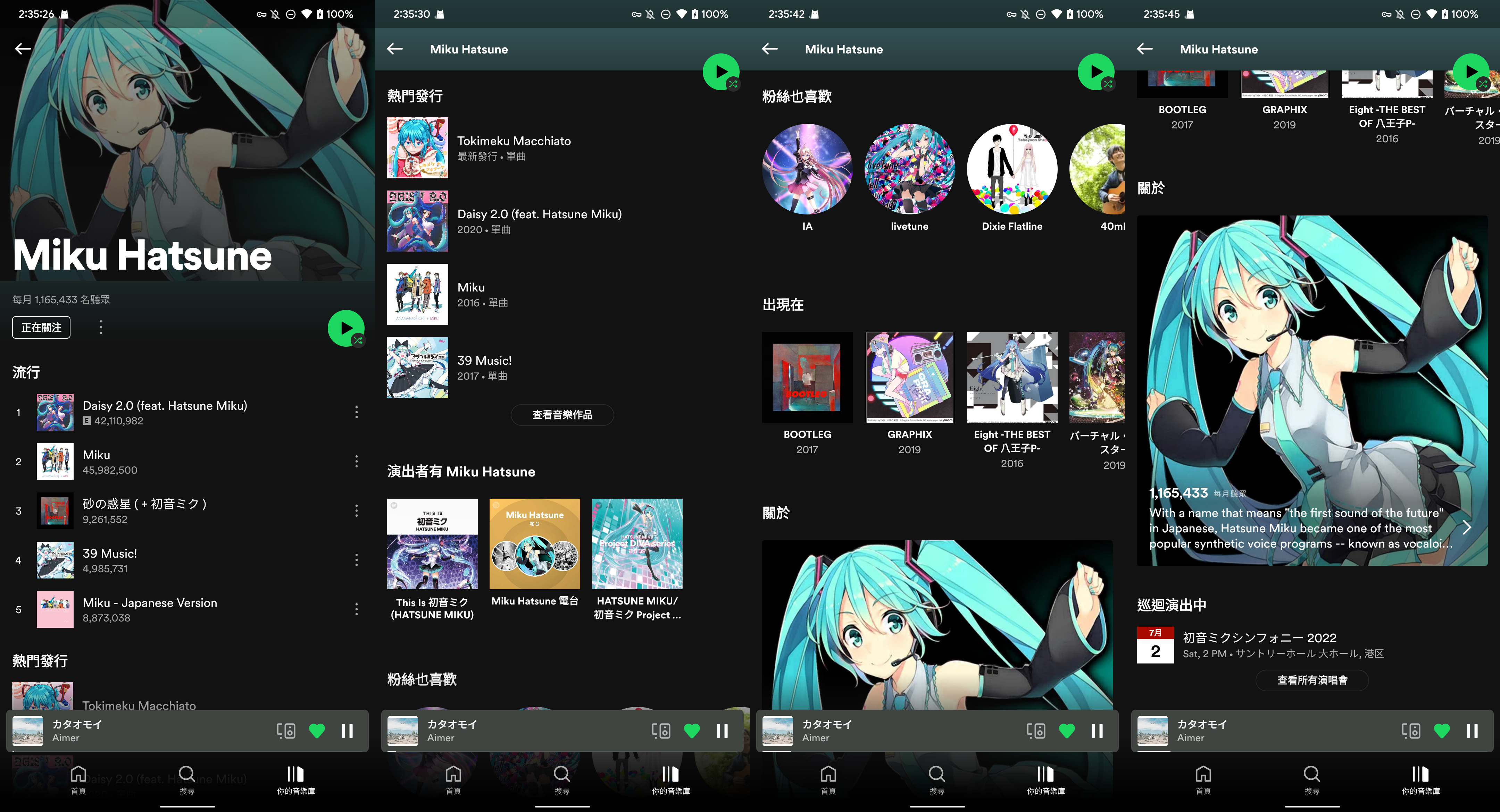Open the livetune artist circle
1500x812 pixels.
910,169
